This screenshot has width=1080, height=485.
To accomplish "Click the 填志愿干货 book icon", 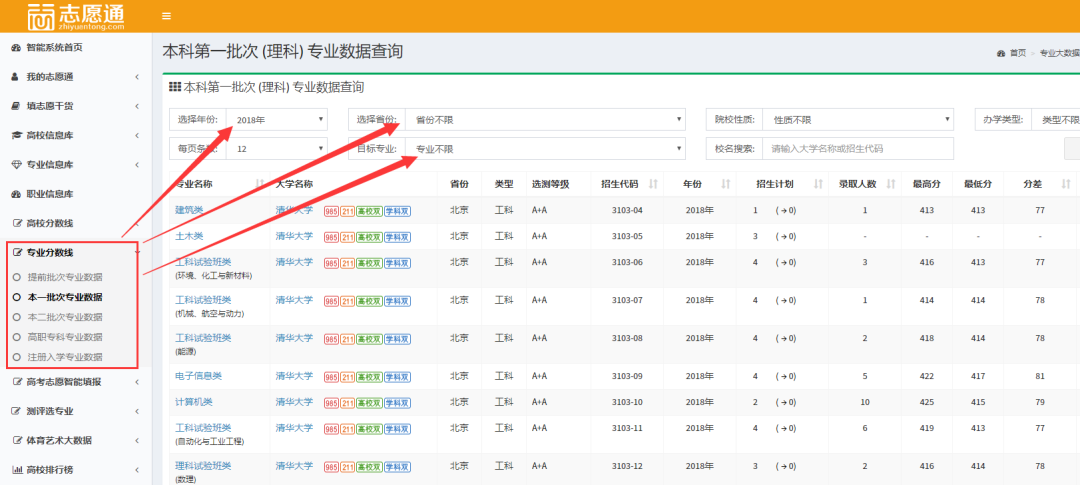I will pyautogui.click(x=16, y=105).
